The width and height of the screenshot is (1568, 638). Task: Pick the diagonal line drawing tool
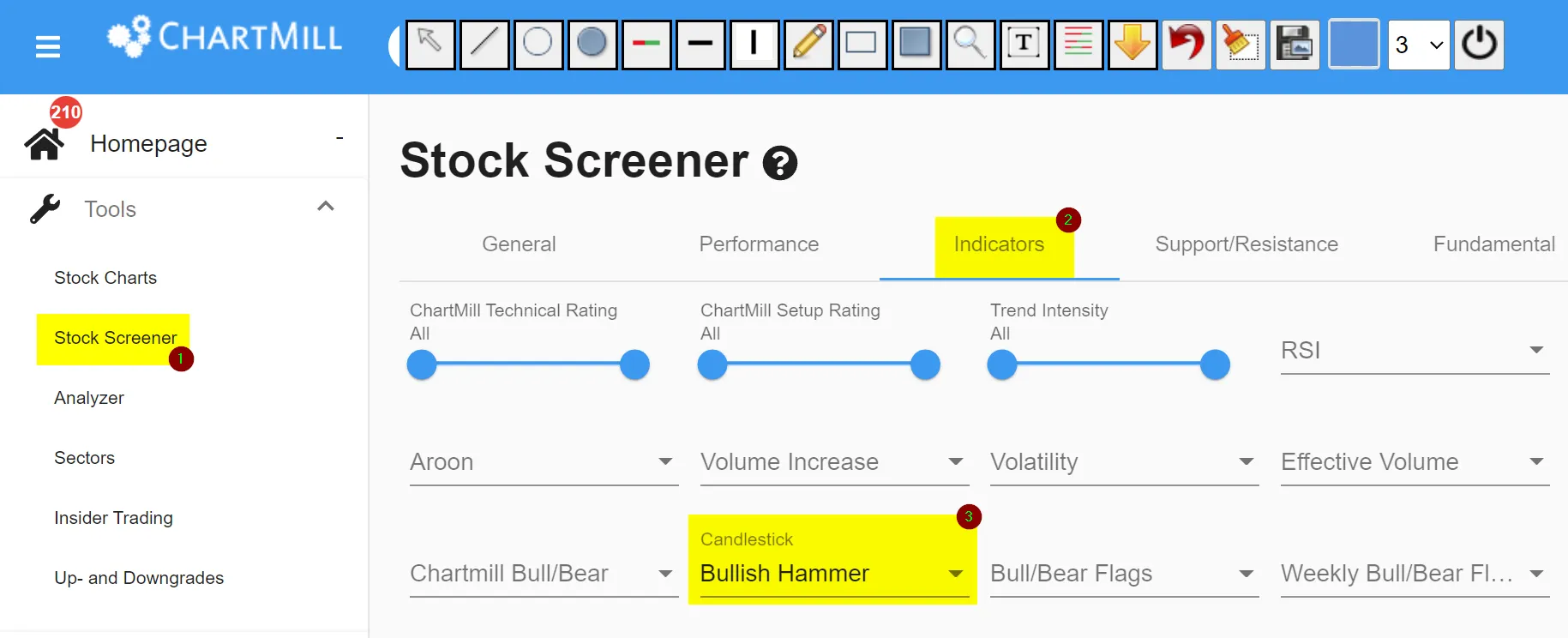coord(484,44)
